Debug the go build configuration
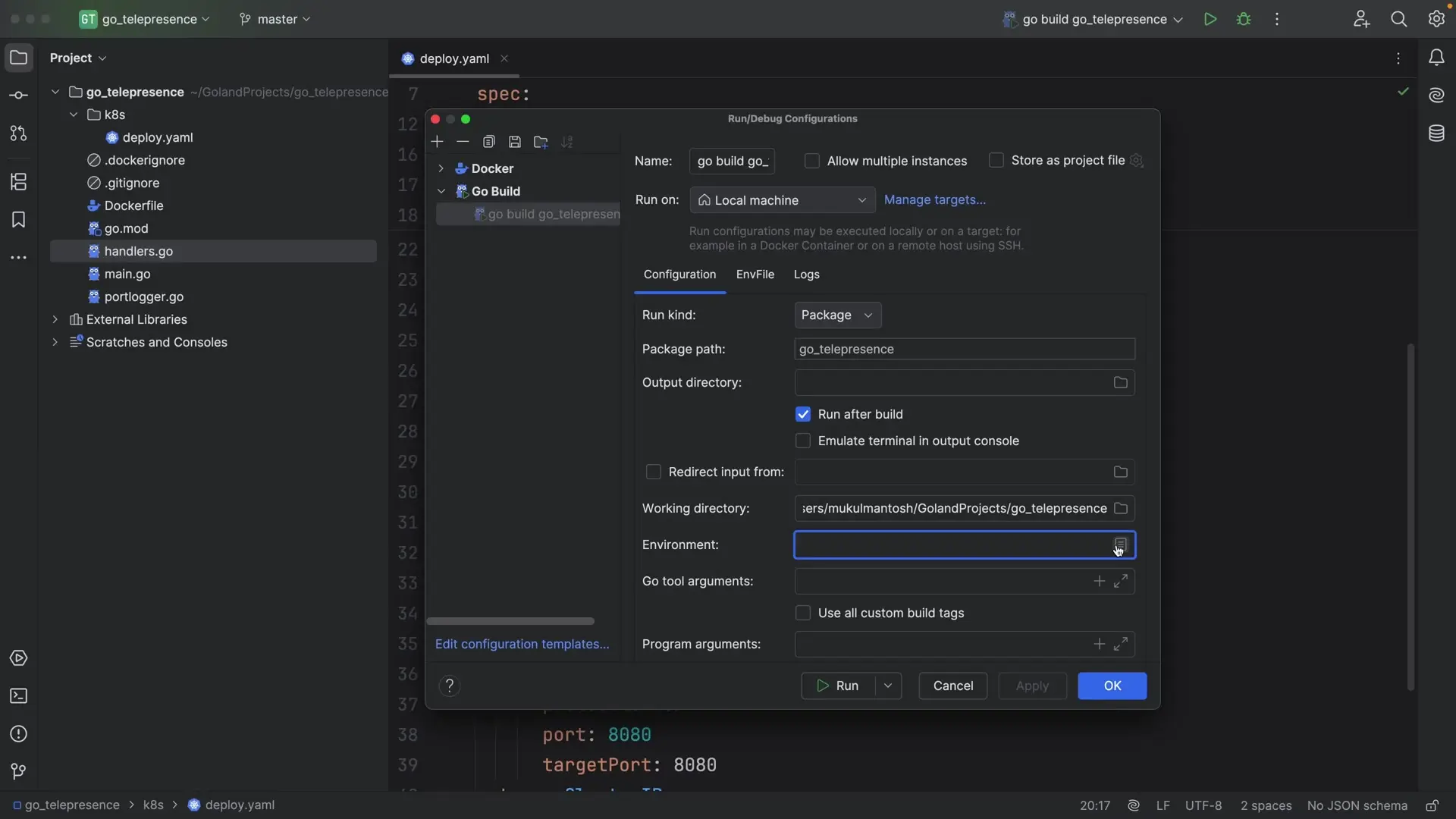Image resolution: width=1456 pixels, height=819 pixels. 1244,20
